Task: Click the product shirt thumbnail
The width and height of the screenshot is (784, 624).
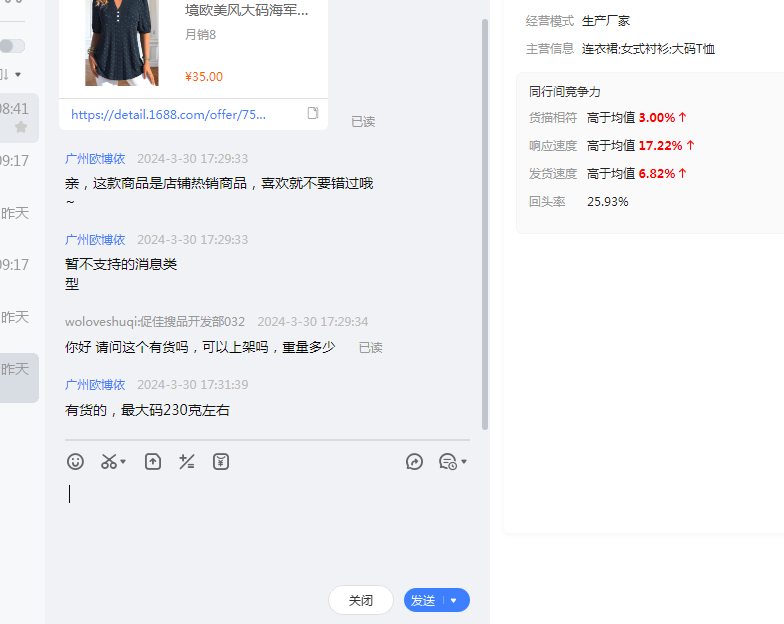Action: (x=122, y=43)
